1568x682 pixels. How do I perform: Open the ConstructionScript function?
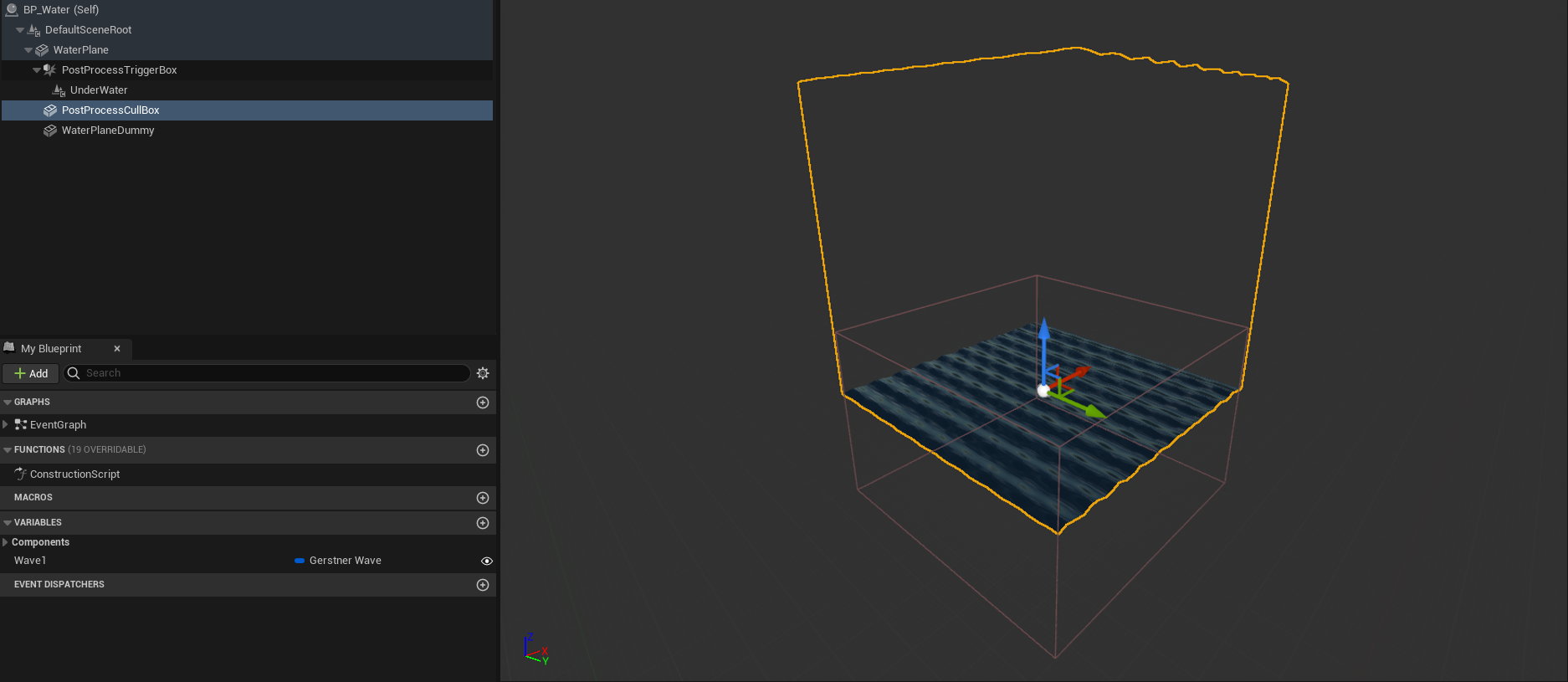pyautogui.click(x=74, y=474)
